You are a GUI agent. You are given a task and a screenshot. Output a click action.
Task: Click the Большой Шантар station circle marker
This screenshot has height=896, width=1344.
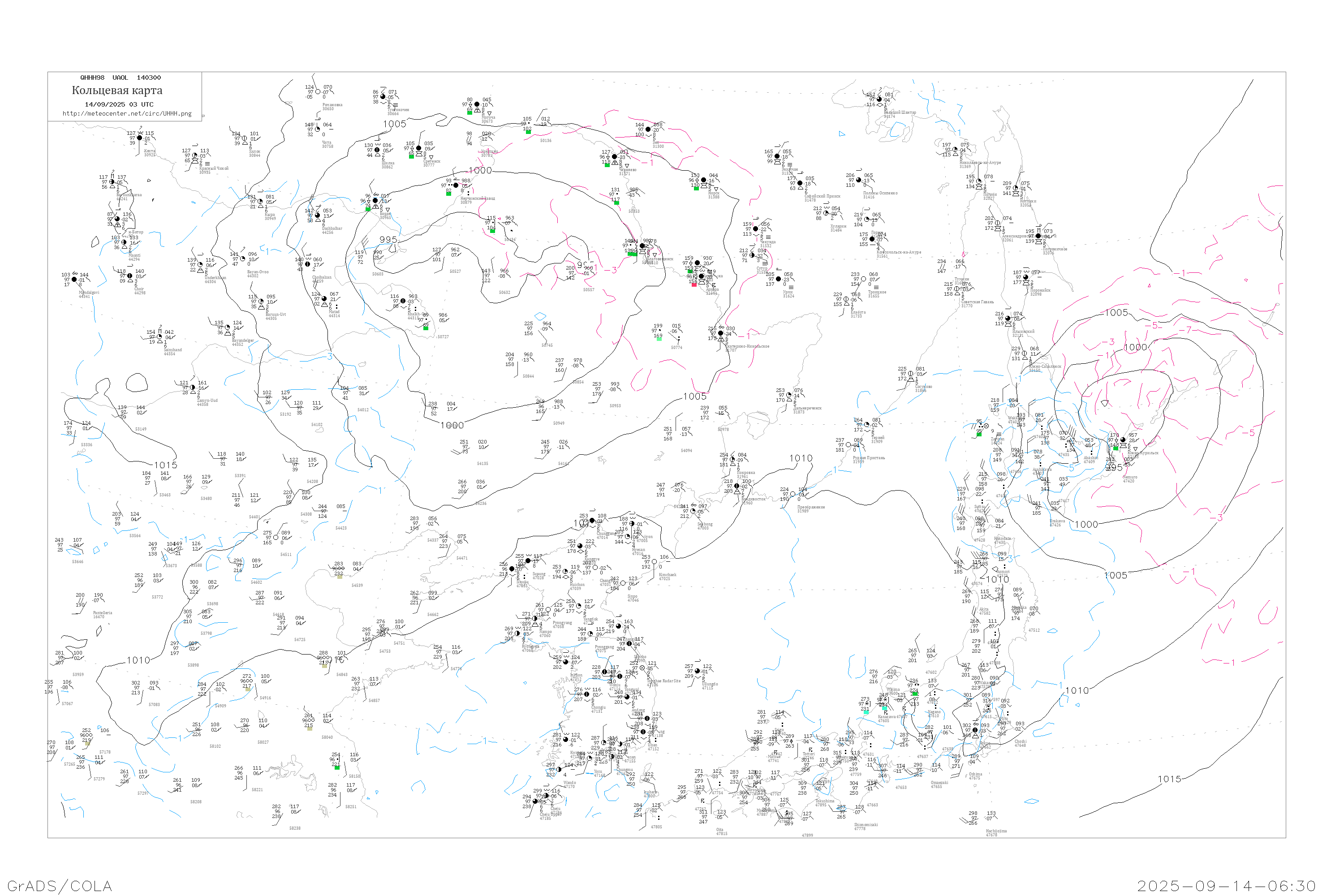click(x=879, y=99)
